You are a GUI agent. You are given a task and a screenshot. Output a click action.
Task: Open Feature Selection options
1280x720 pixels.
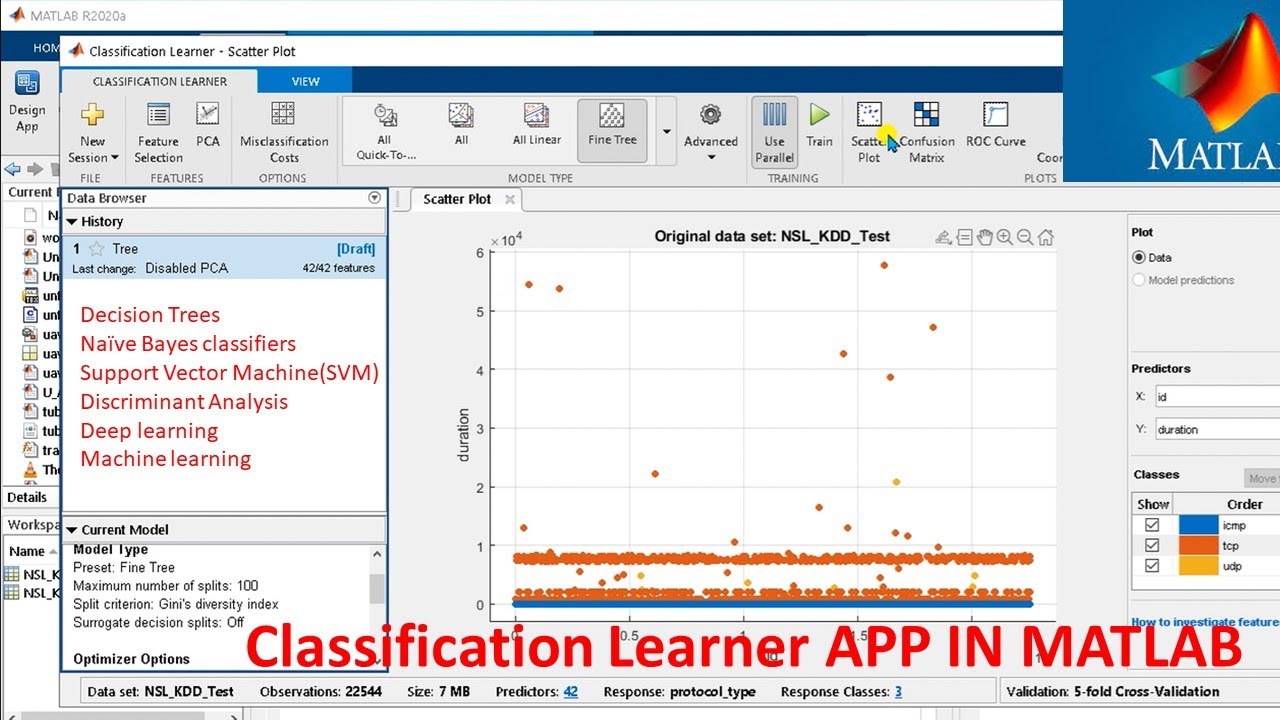tap(158, 133)
